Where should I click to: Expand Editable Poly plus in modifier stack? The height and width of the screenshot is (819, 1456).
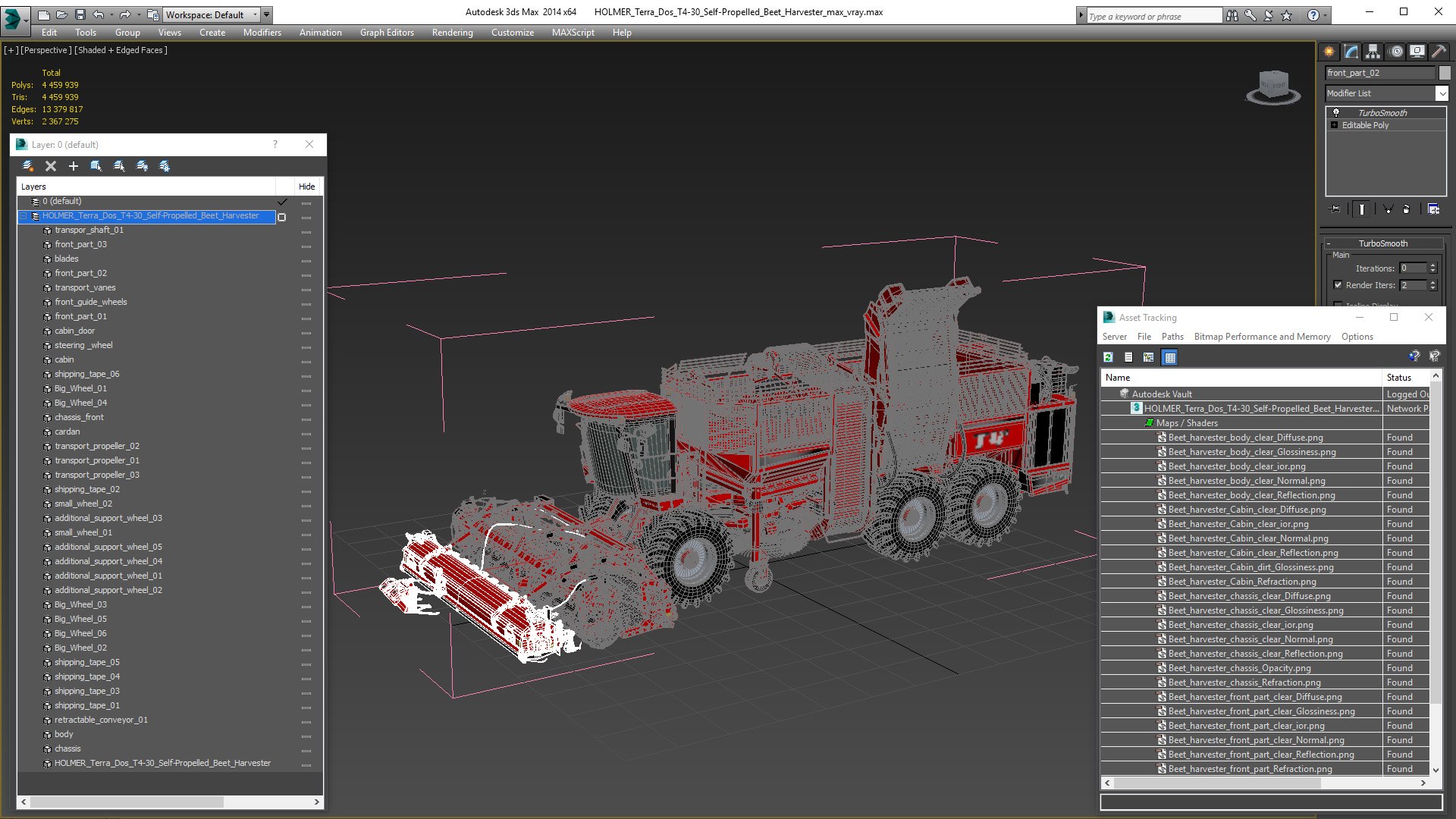[x=1335, y=125]
